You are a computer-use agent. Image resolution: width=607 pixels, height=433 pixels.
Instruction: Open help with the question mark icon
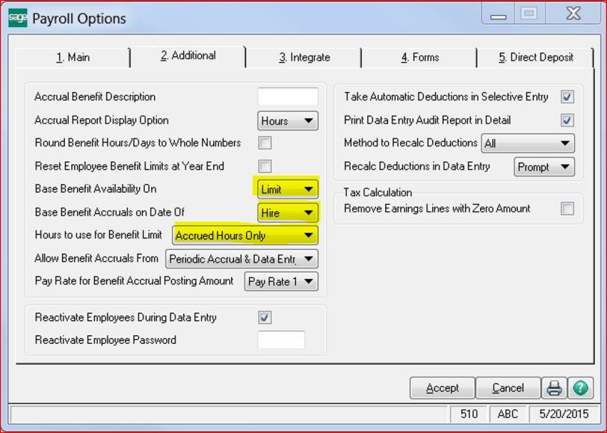pyautogui.click(x=579, y=388)
